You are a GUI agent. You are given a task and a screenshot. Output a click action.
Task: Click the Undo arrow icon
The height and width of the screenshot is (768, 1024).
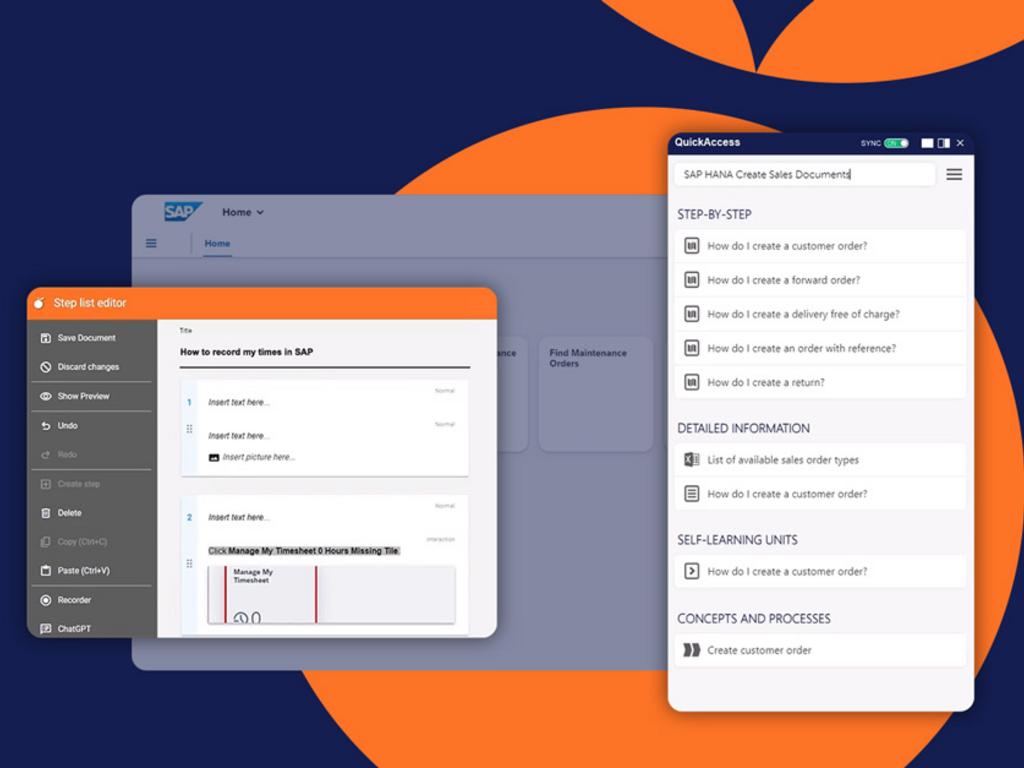(x=45, y=426)
